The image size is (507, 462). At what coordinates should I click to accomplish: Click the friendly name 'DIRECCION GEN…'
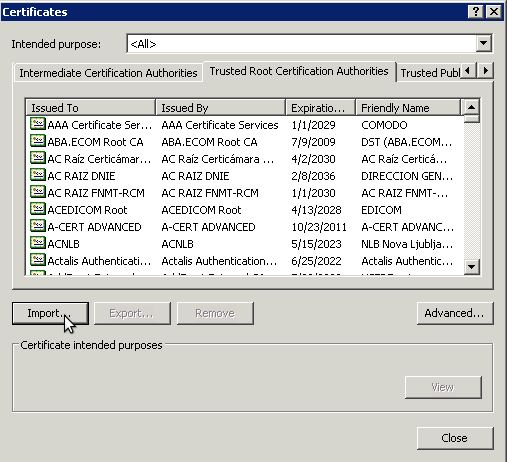coord(407,176)
